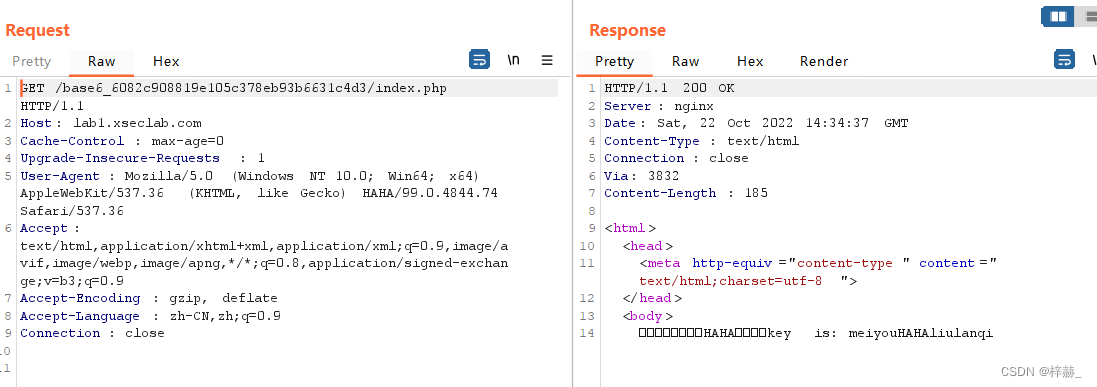This screenshot has width=1097, height=387.
Task: Click the Accept-Encoding: gzip, deflate header
Action: click(x=149, y=298)
